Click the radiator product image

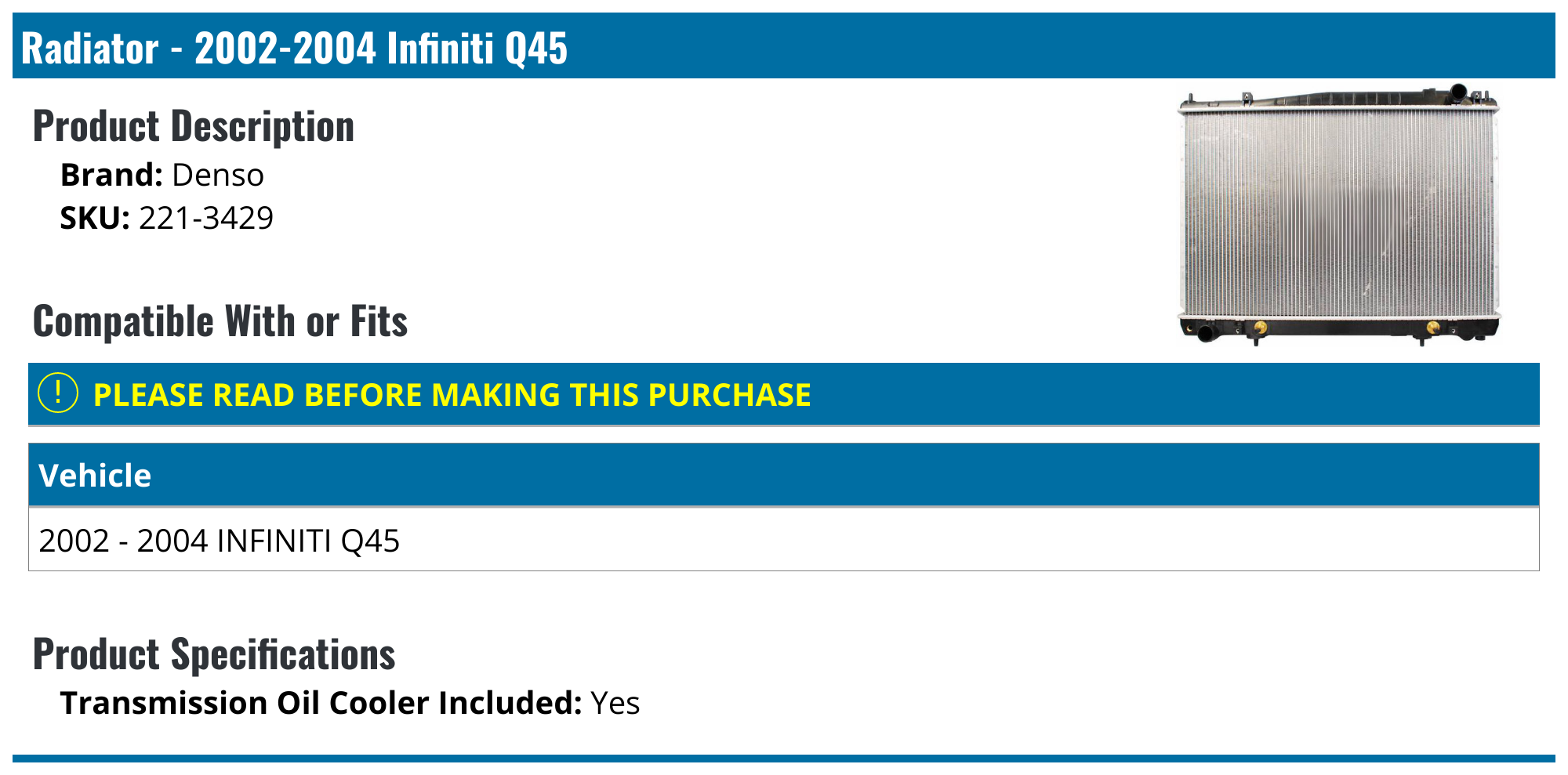(1338, 215)
